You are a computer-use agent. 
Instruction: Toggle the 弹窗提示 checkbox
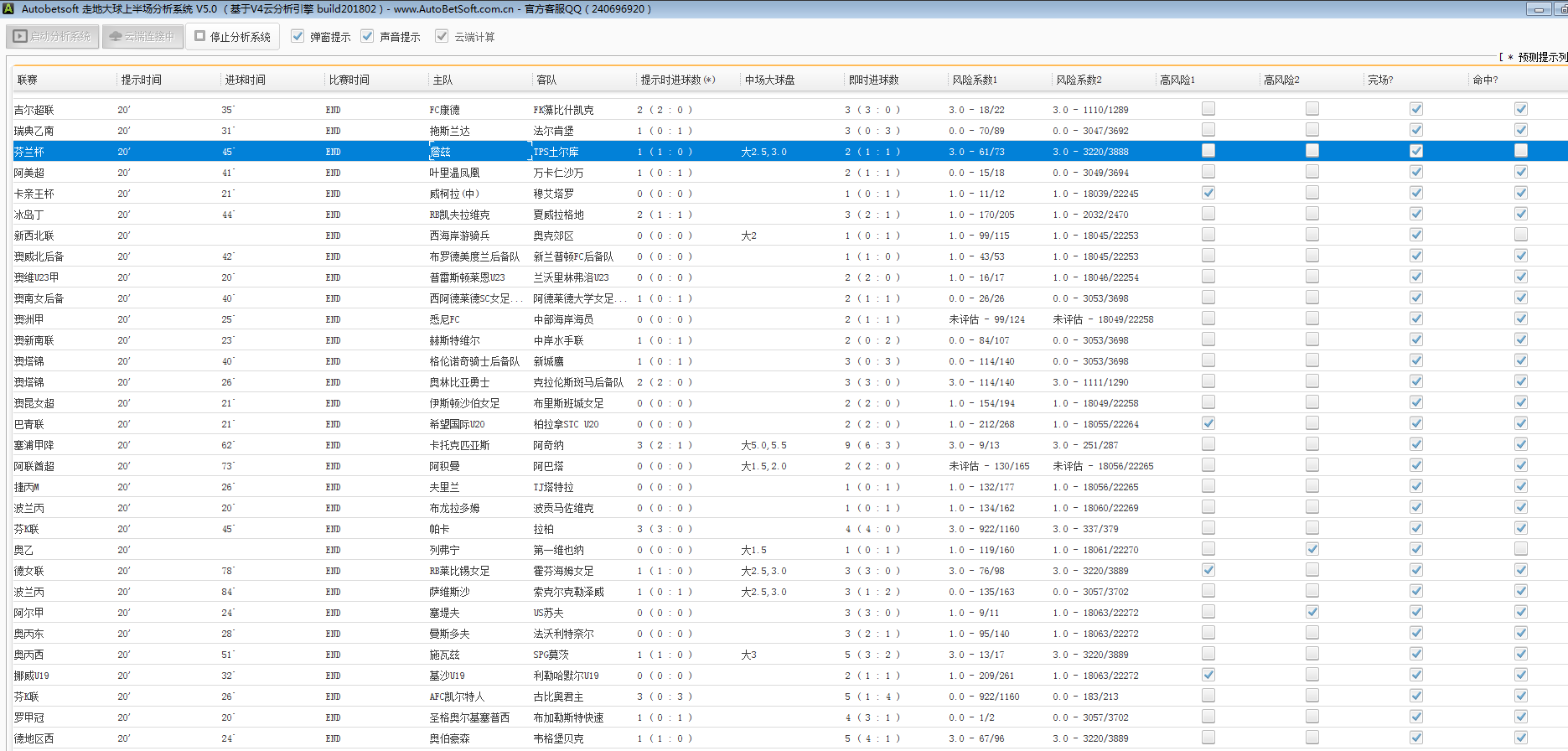pyautogui.click(x=298, y=36)
